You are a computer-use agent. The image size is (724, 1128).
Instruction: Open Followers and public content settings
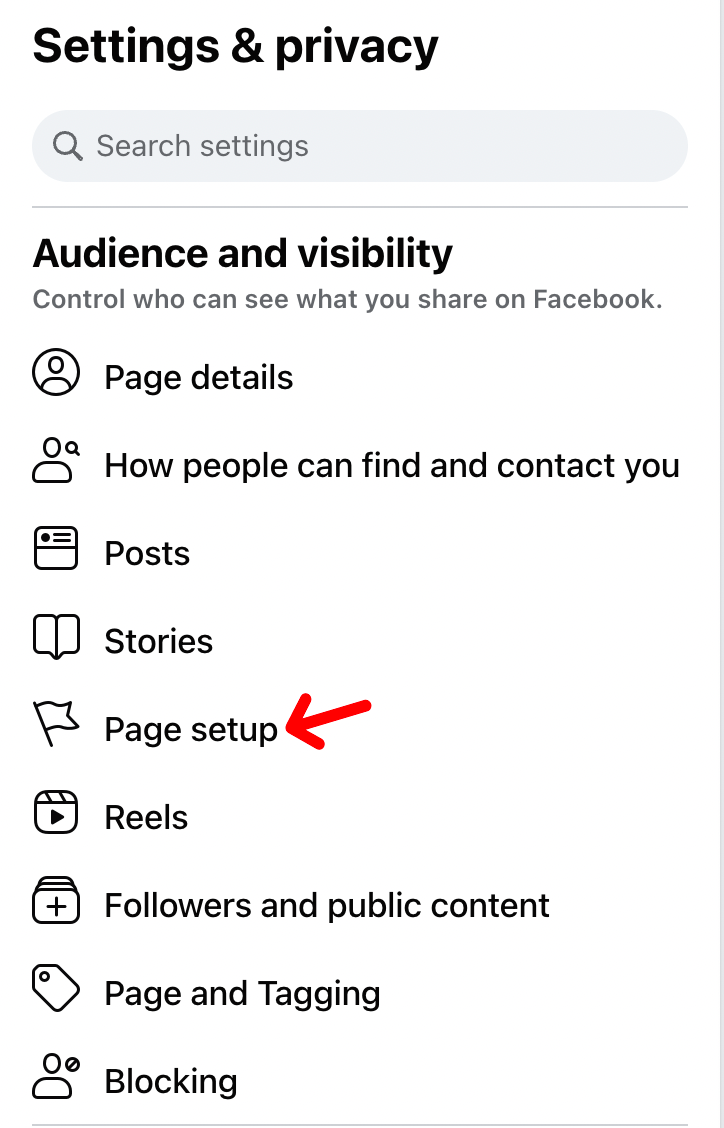326,905
